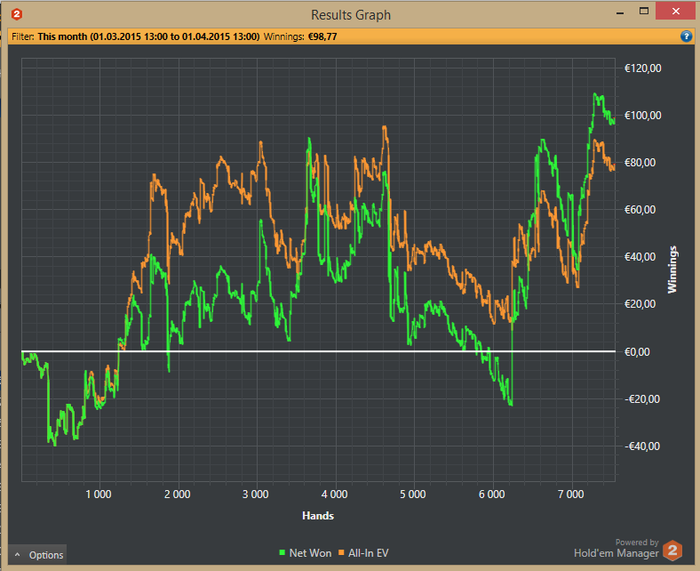Click the €80,00 axis label
Image resolution: width=700 pixels, height=571 pixels.
(x=640, y=163)
